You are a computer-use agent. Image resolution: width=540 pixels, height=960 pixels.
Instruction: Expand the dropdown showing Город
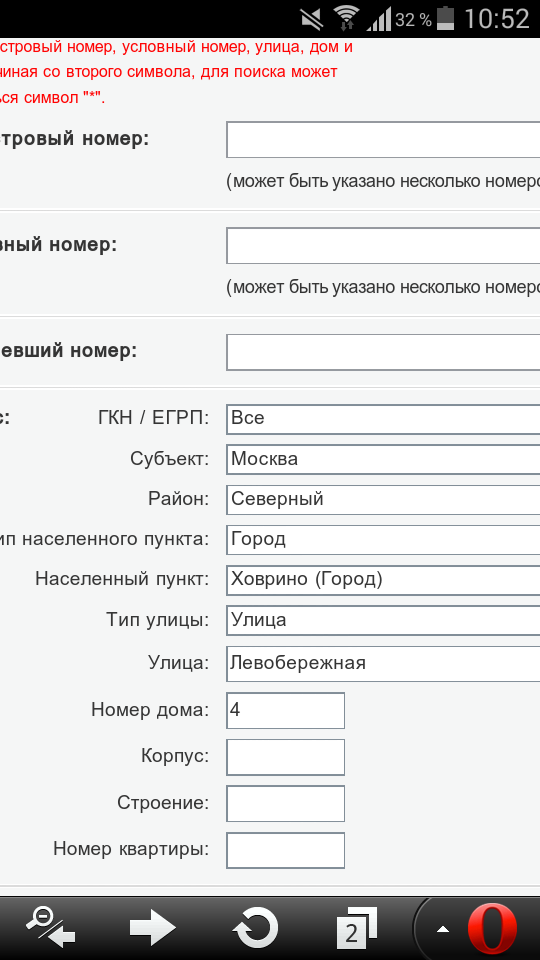click(x=383, y=540)
